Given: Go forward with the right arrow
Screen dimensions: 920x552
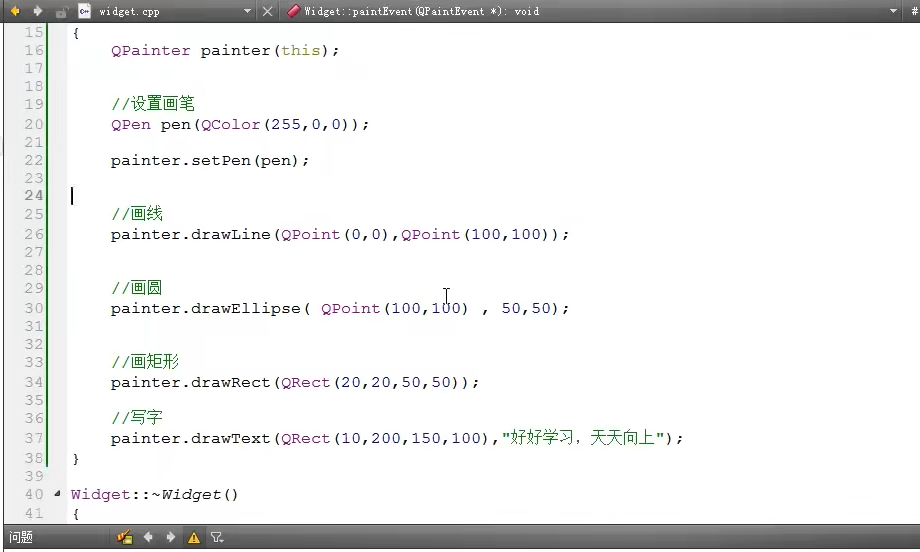Looking at the screenshot, I should (x=38, y=11).
